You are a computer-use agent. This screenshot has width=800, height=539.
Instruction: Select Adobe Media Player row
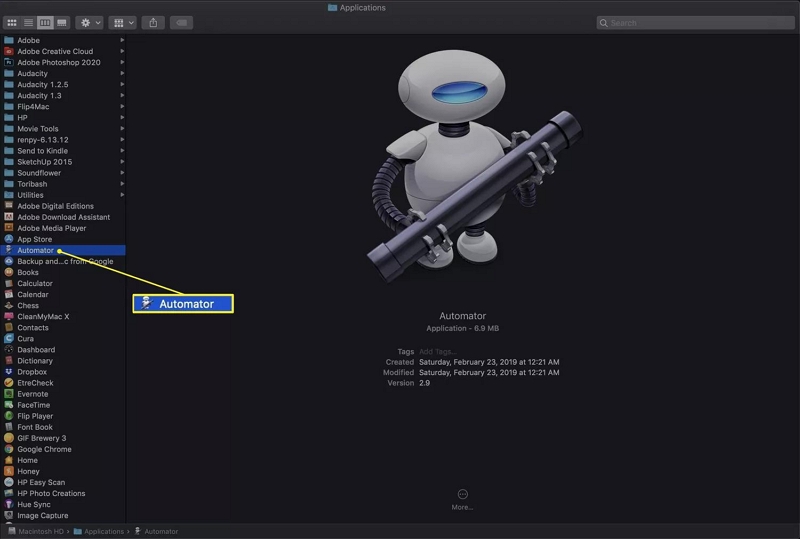[x=63, y=228]
